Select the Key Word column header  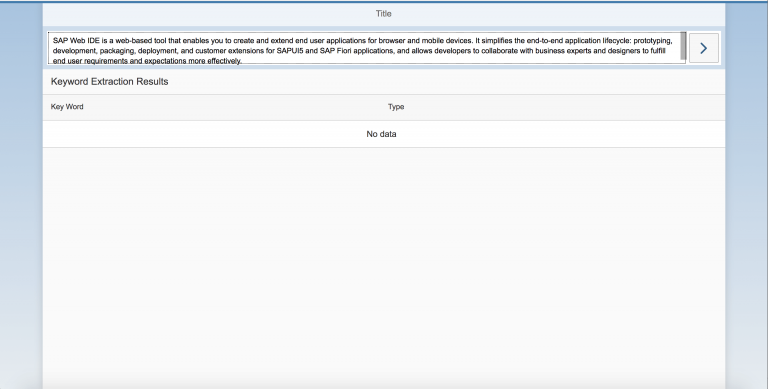(x=67, y=107)
